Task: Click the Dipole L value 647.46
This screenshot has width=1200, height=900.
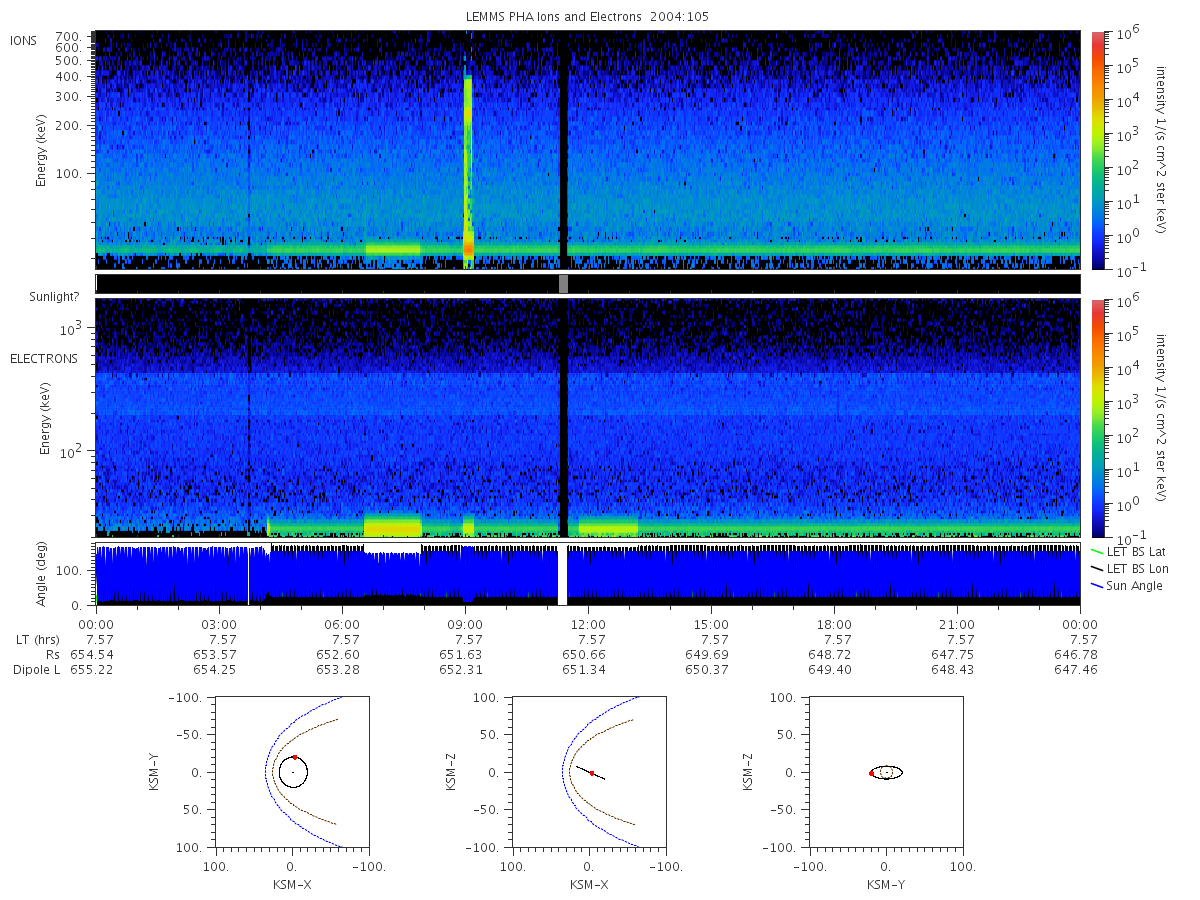Action: click(1075, 669)
